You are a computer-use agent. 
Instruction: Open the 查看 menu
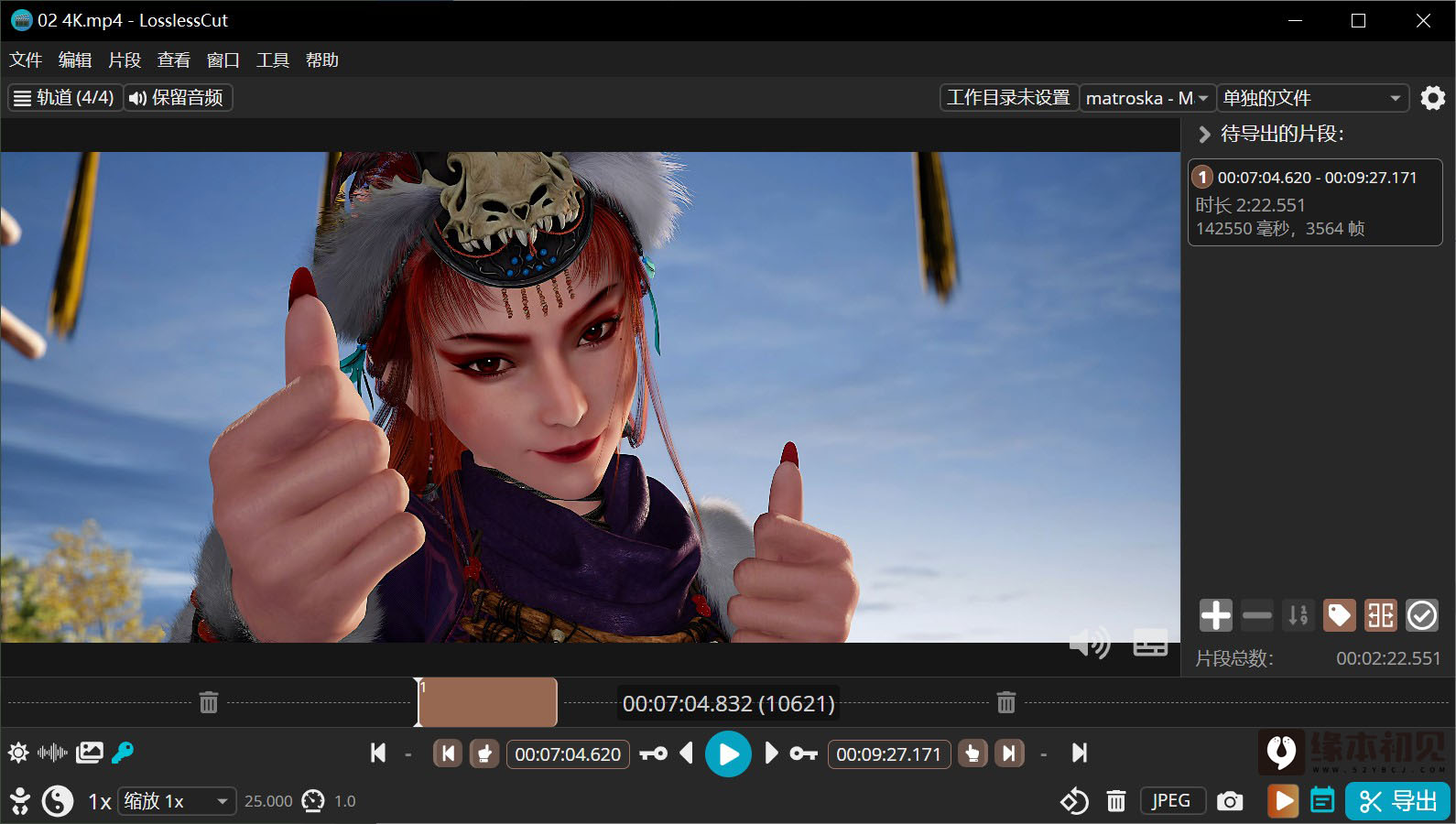(x=174, y=60)
